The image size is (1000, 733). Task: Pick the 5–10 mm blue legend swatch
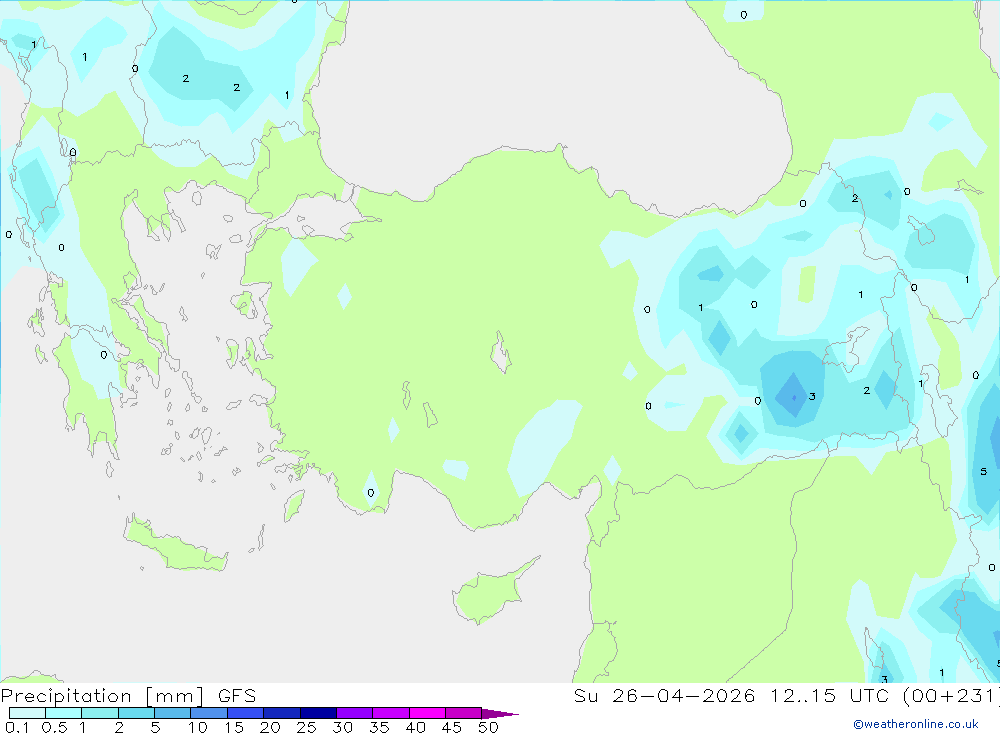(173, 713)
